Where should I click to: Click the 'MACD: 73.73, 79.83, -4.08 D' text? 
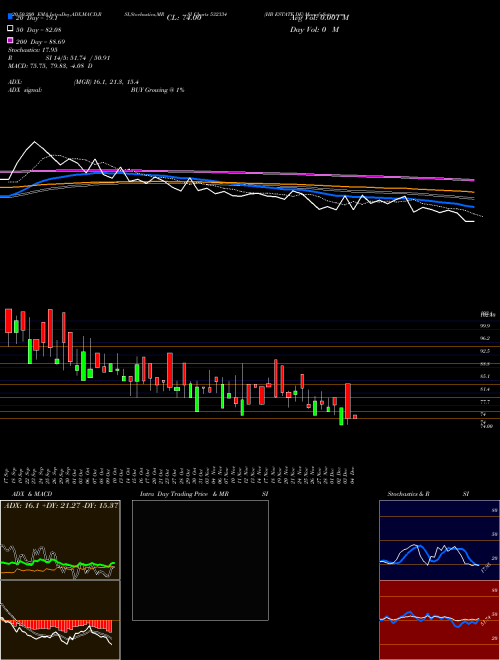click(x=51, y=66)
